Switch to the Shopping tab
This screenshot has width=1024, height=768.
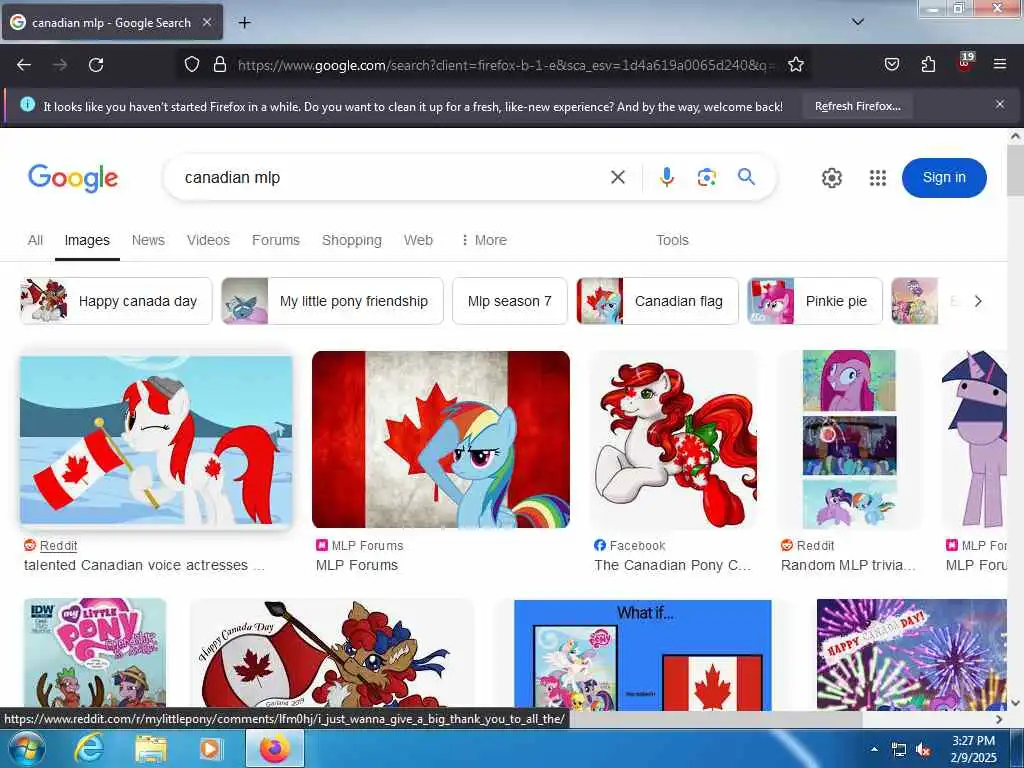(351, 240)
